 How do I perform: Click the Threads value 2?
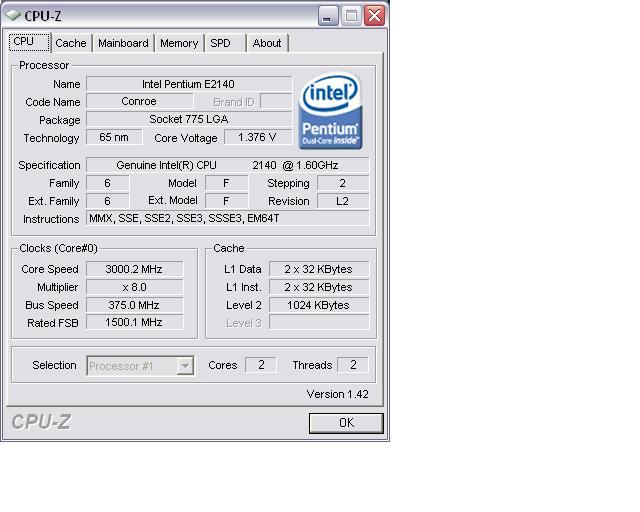353,365
